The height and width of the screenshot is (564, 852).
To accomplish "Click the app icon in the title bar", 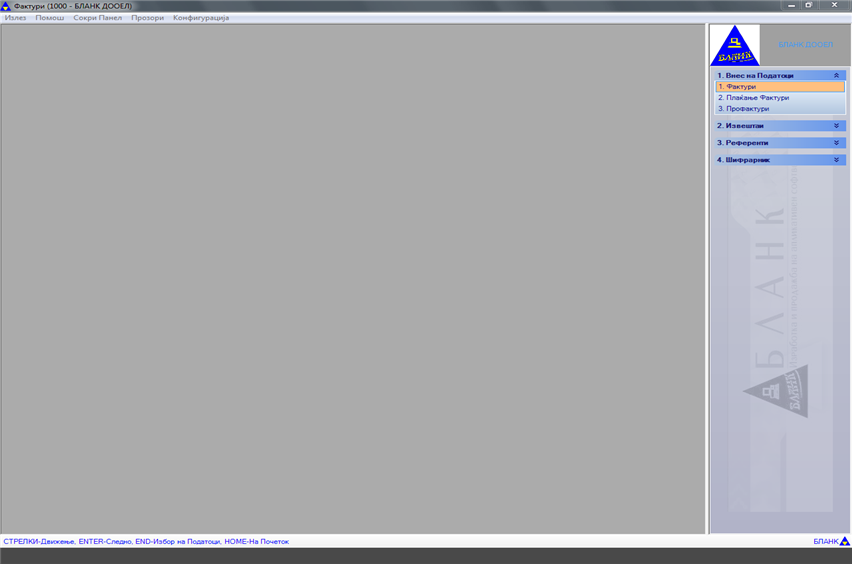I will click(6, 6).
